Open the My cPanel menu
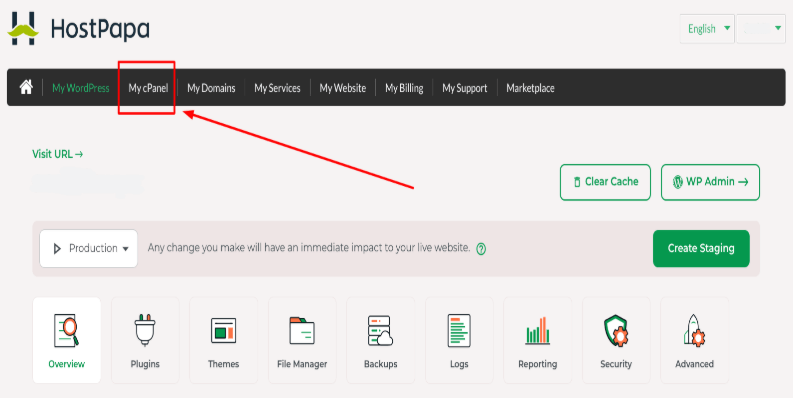 (x=148, y=88)
